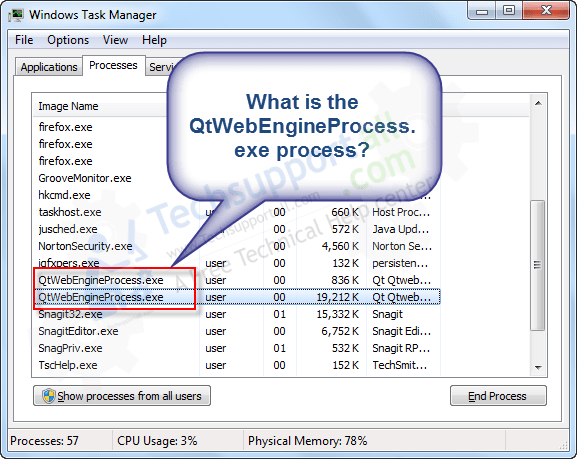Click the 15,332 K memory value

[337, 314]
